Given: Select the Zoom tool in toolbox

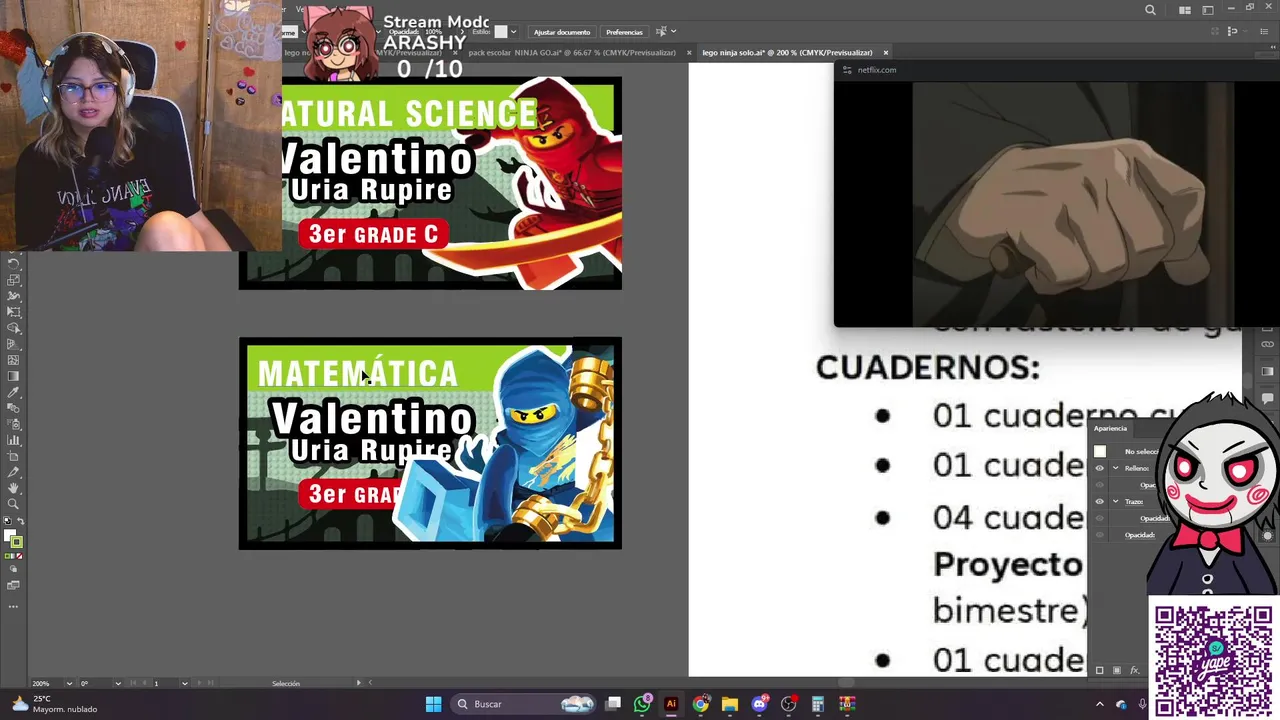Looking at the screenshot, I should pyautogui.click(x=14, y=504).
